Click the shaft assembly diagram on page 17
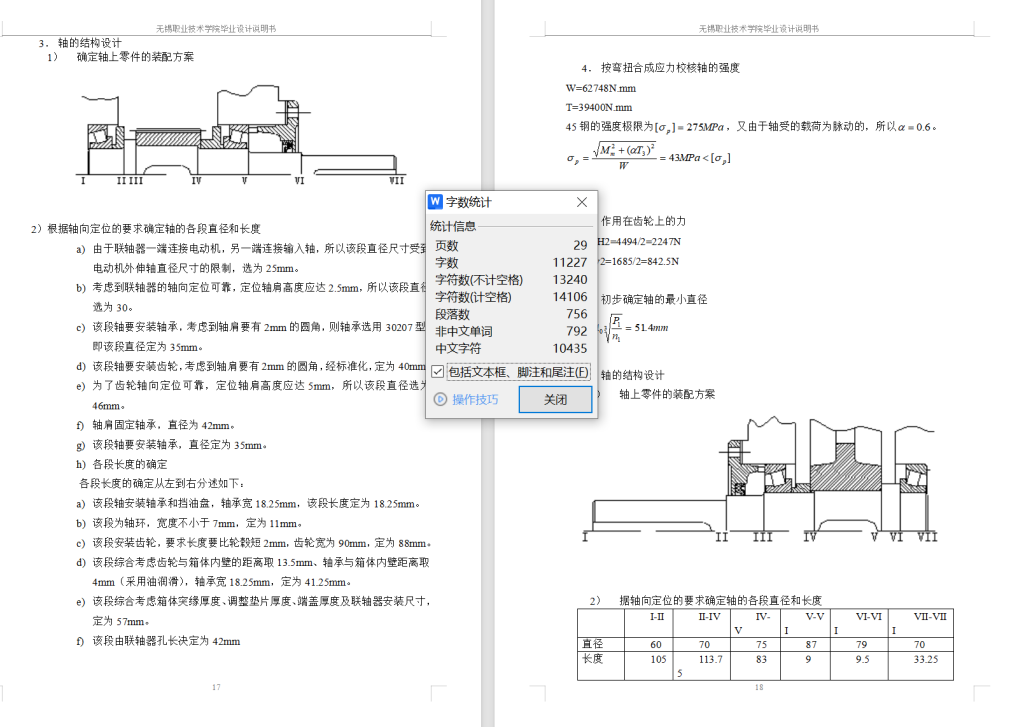Image resolution: width=1024 pixels, height=727 pixels. click(x=241, y=135)
